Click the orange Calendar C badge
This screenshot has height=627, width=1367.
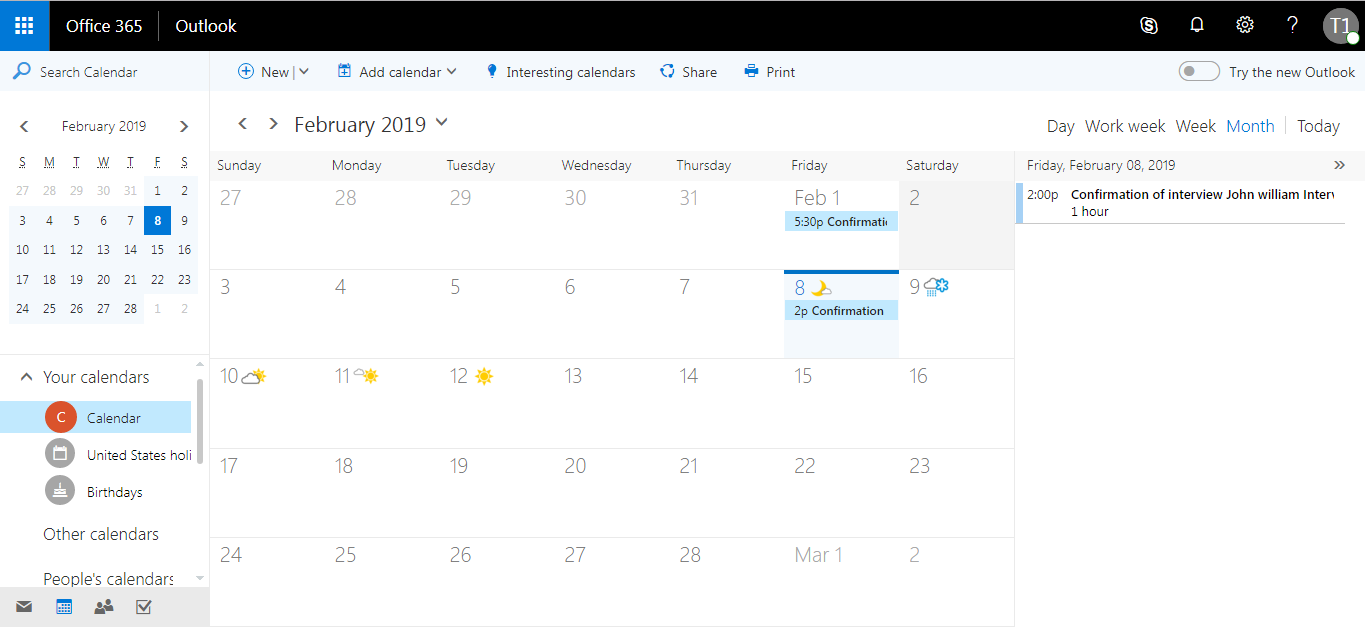(60, 418)
